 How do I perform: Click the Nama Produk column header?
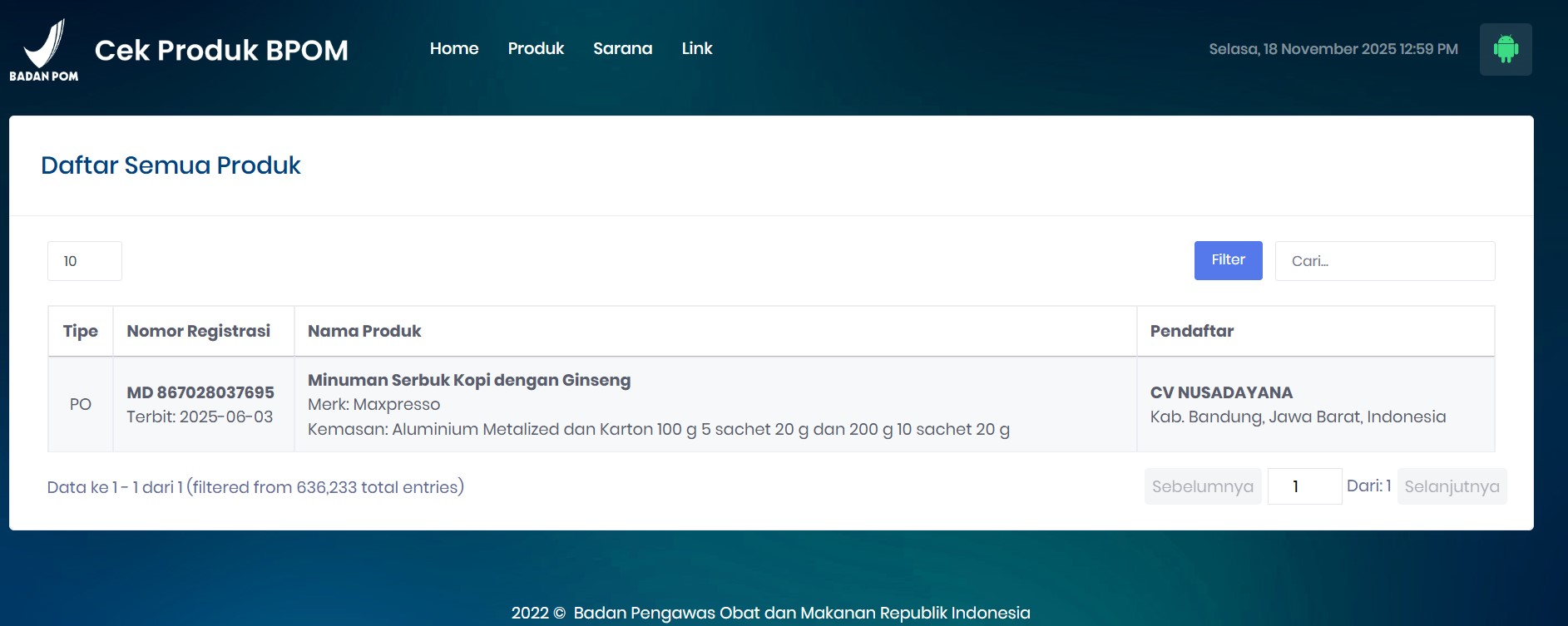click(364, 331)
